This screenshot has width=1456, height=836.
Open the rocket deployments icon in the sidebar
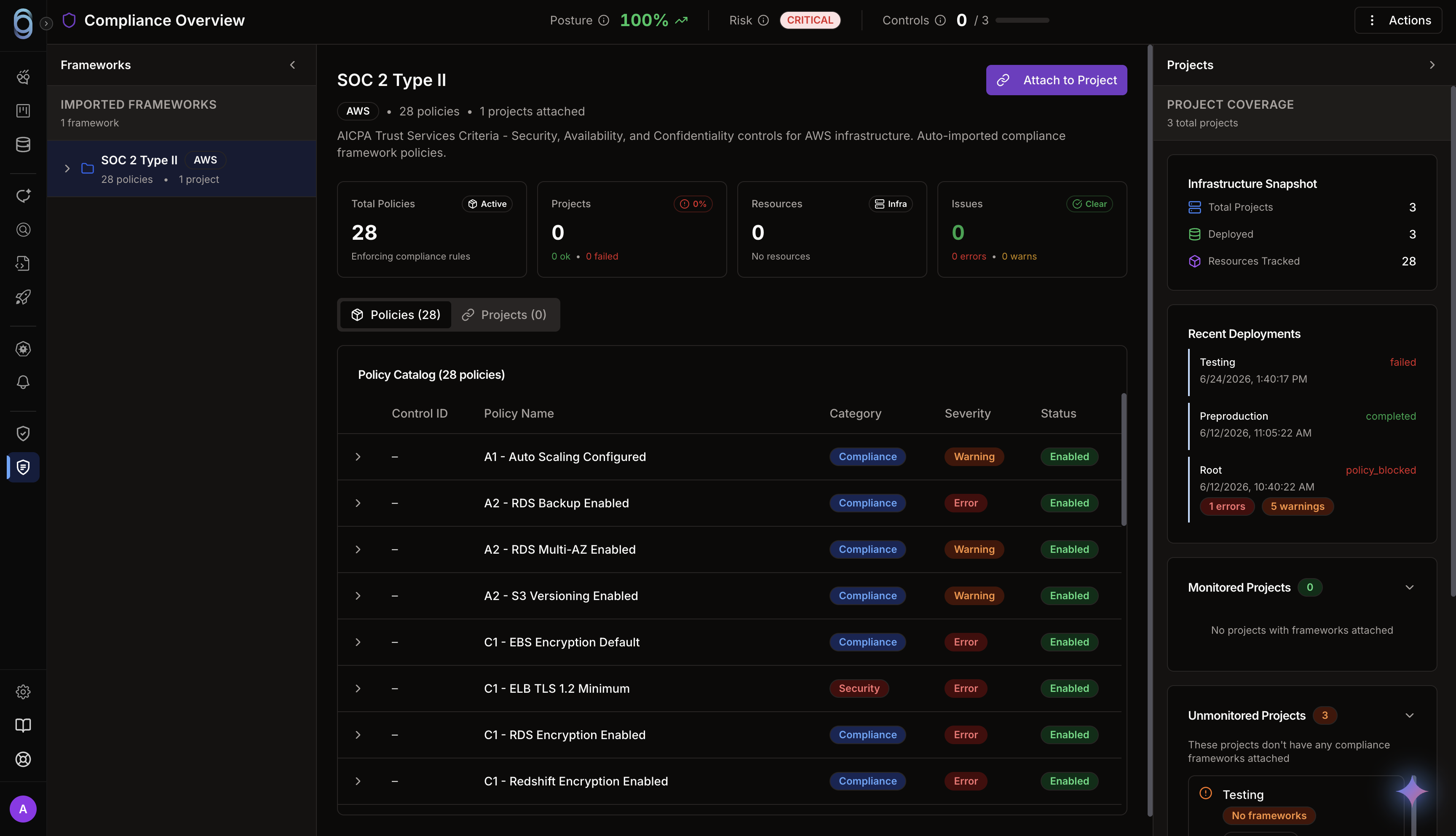pos(23,297)
